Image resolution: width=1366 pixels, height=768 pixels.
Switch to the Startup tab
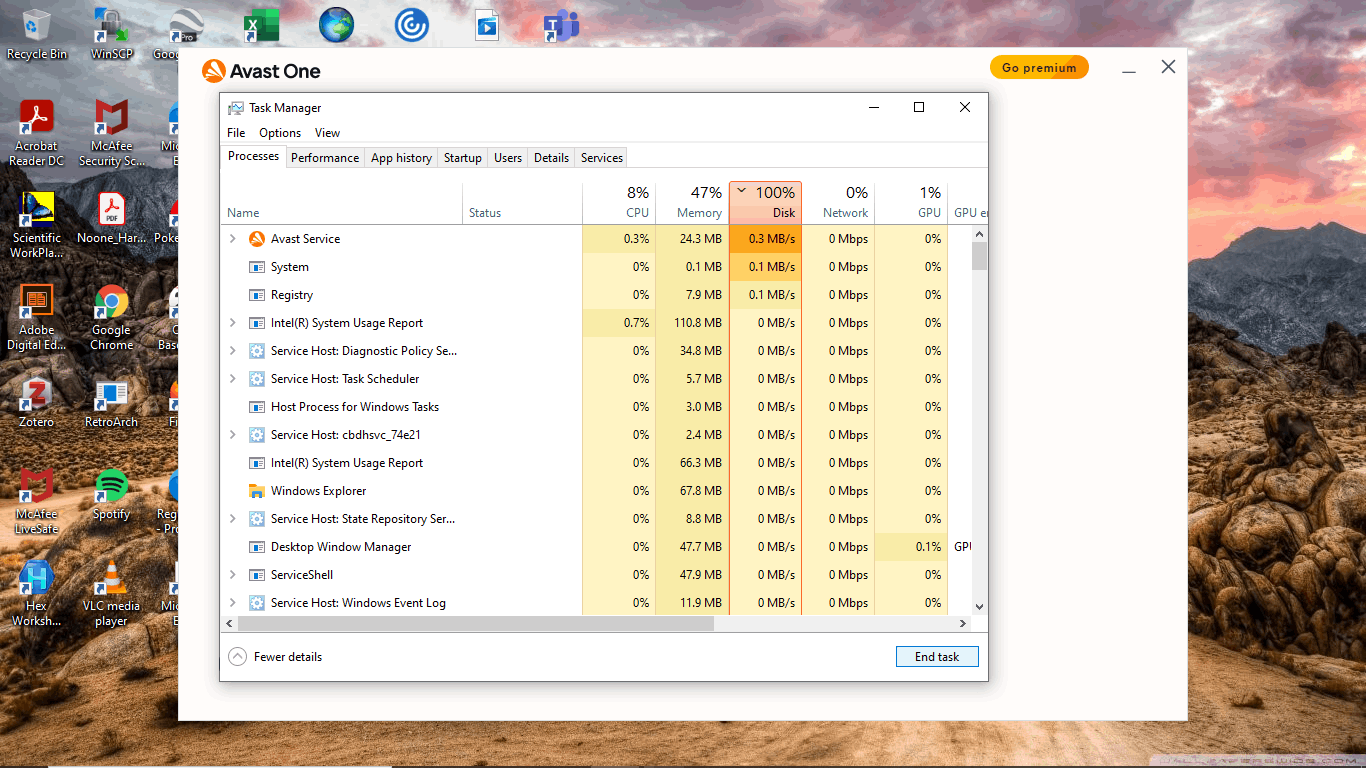pyautogui.click(x=463, y=158)
